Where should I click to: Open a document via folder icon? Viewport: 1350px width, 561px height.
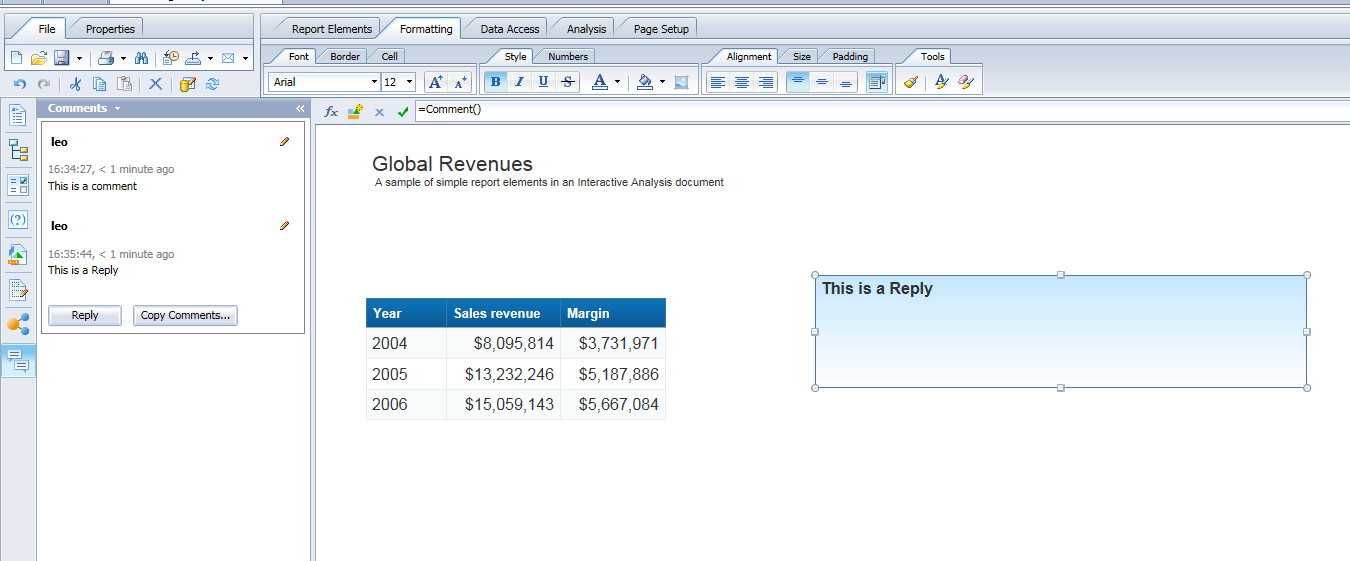[x=39, y=58]
